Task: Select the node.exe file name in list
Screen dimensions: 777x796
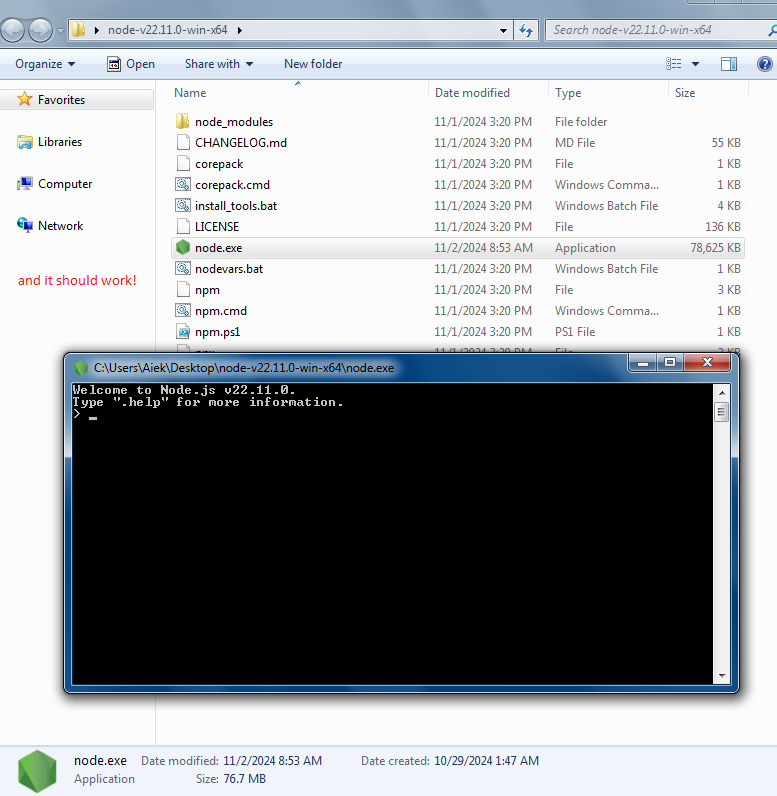Action: pyautogui.click(x=218, y=248)
